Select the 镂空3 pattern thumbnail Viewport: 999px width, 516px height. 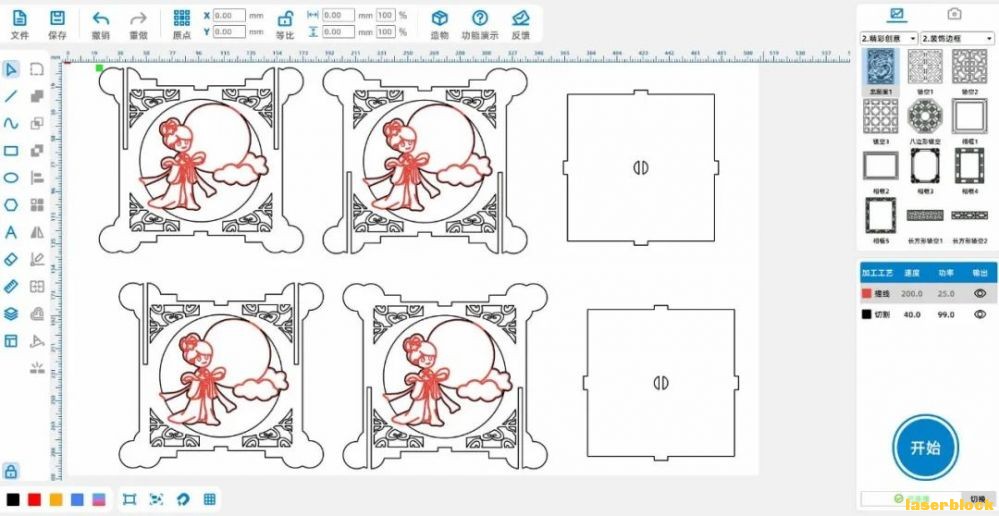click(x=880, y=116)
